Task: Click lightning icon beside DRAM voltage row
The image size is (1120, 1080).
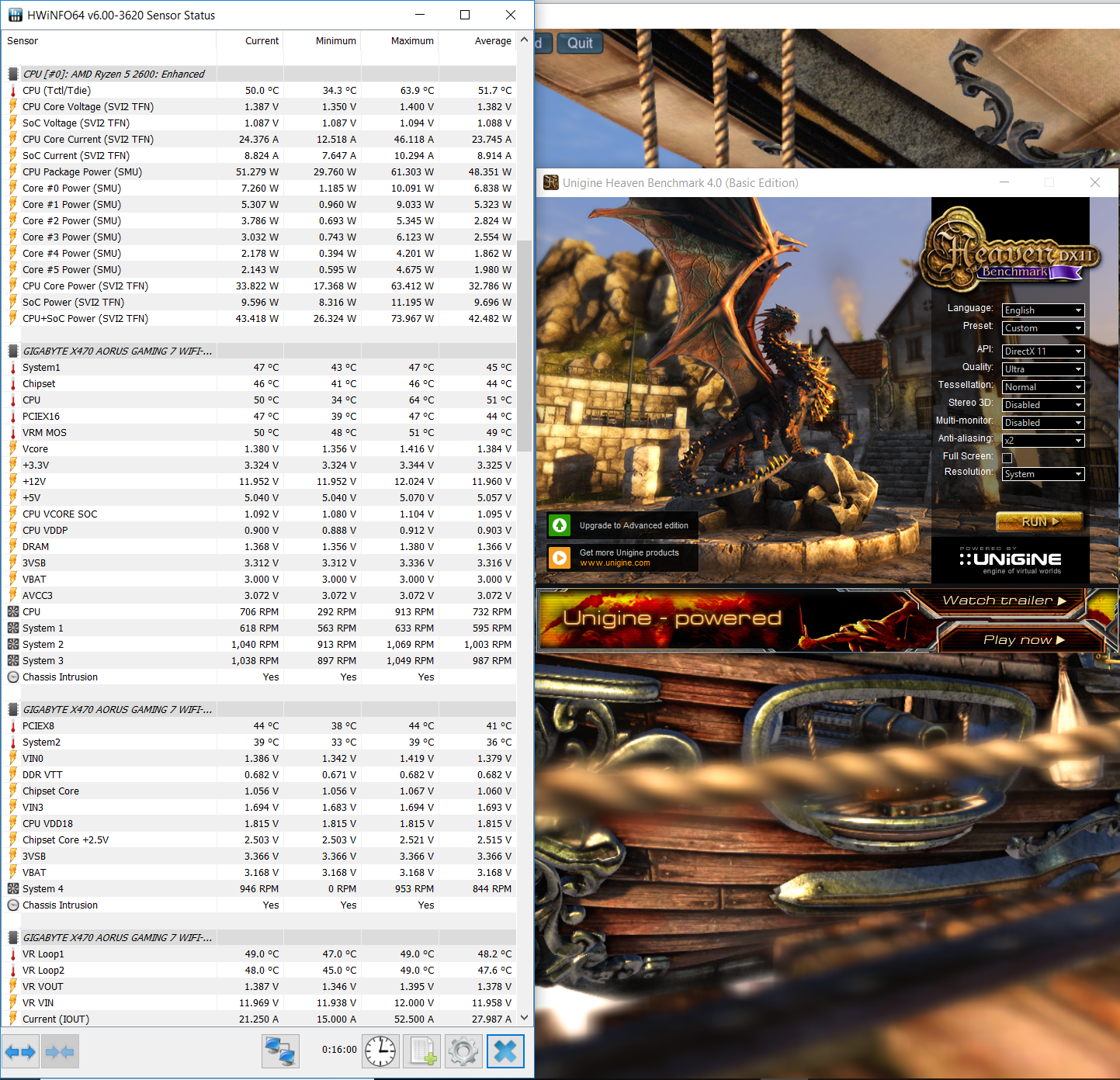Action: (13, 547)
